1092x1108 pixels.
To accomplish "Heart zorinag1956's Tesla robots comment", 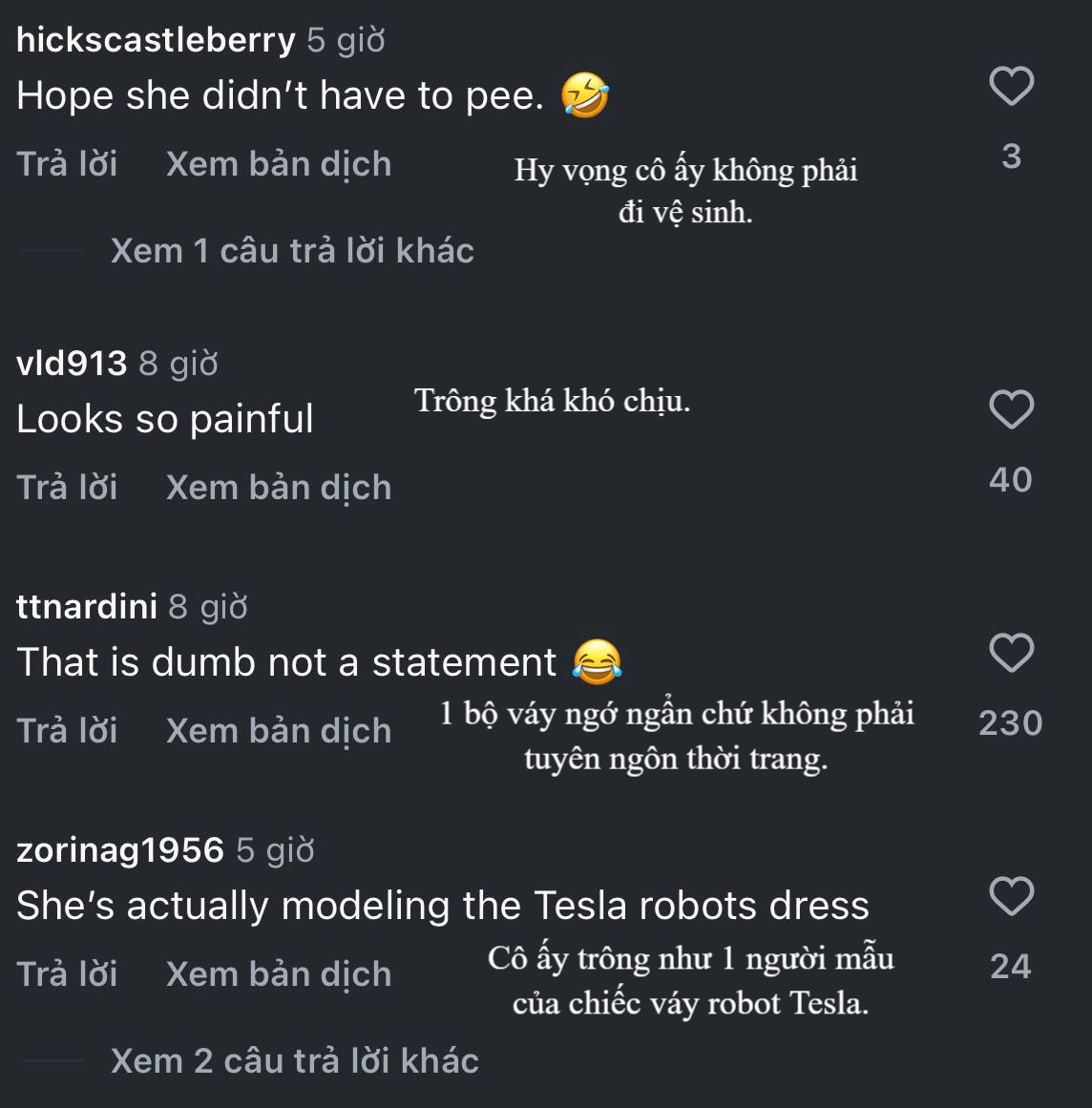I will 1011,897.
